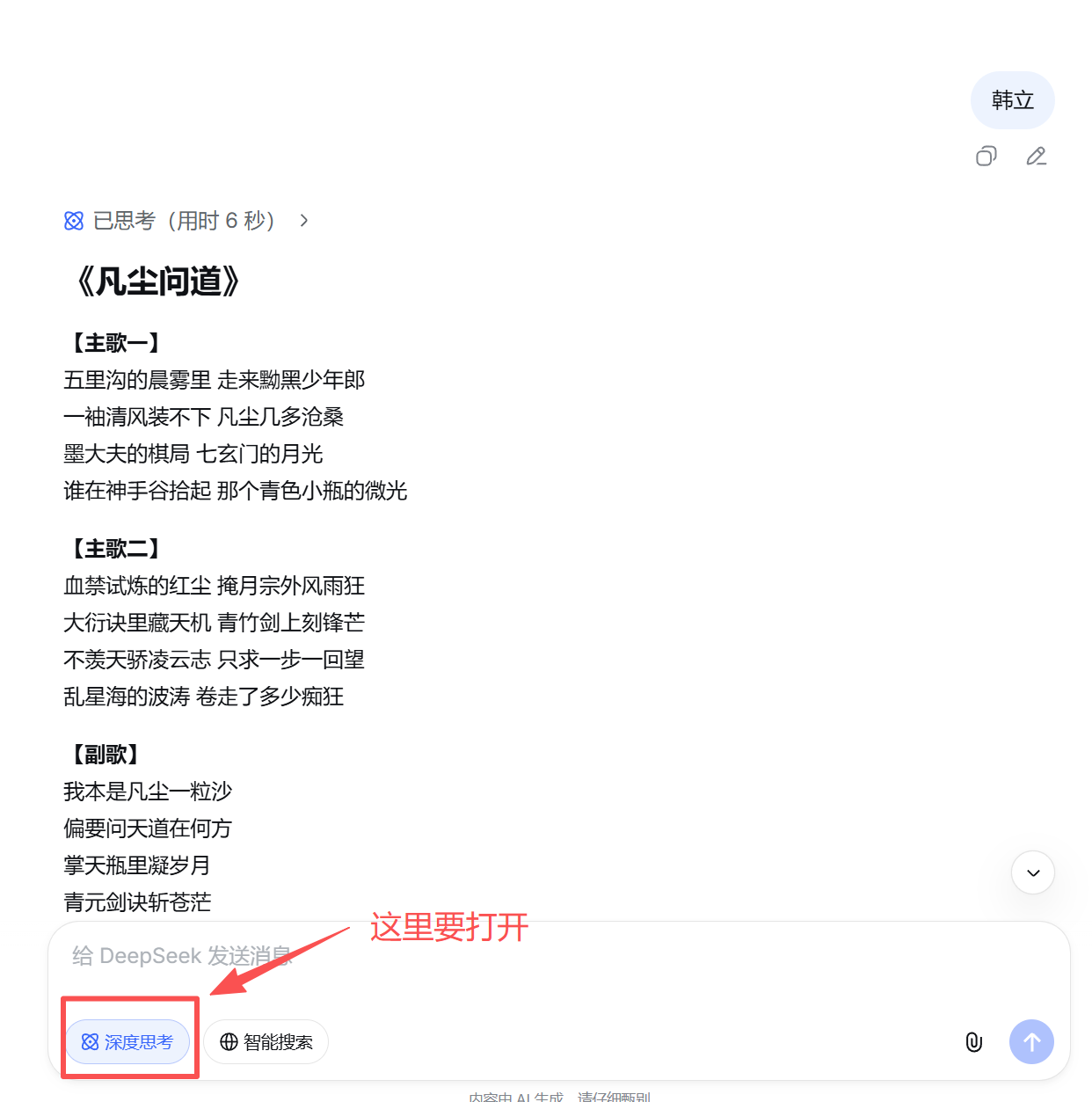Click the DeepSeek logo beside 已思考
Screen dimensions: 1092x1102
(74, 221)
